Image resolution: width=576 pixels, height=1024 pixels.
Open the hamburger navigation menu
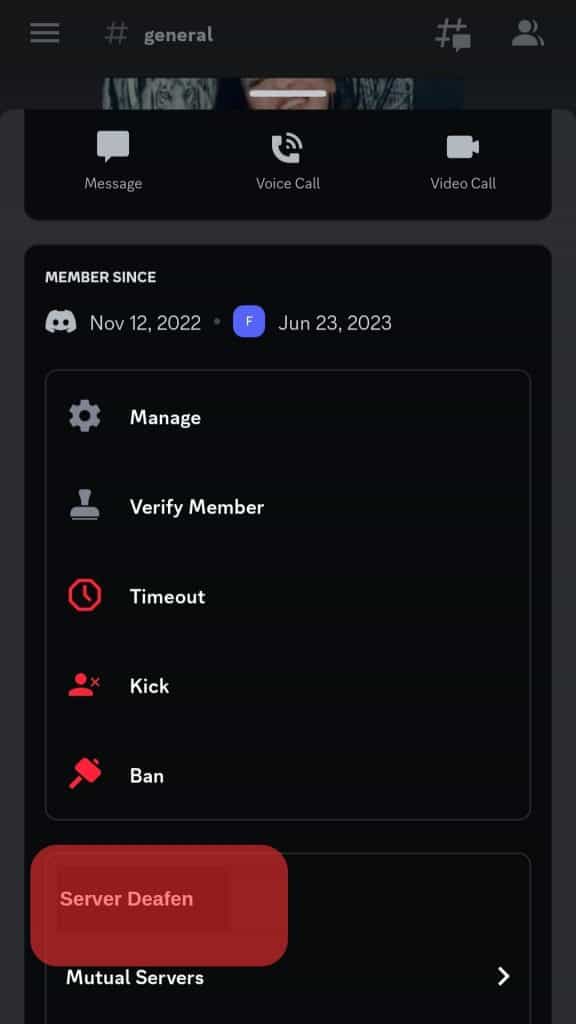coord(44,33)
